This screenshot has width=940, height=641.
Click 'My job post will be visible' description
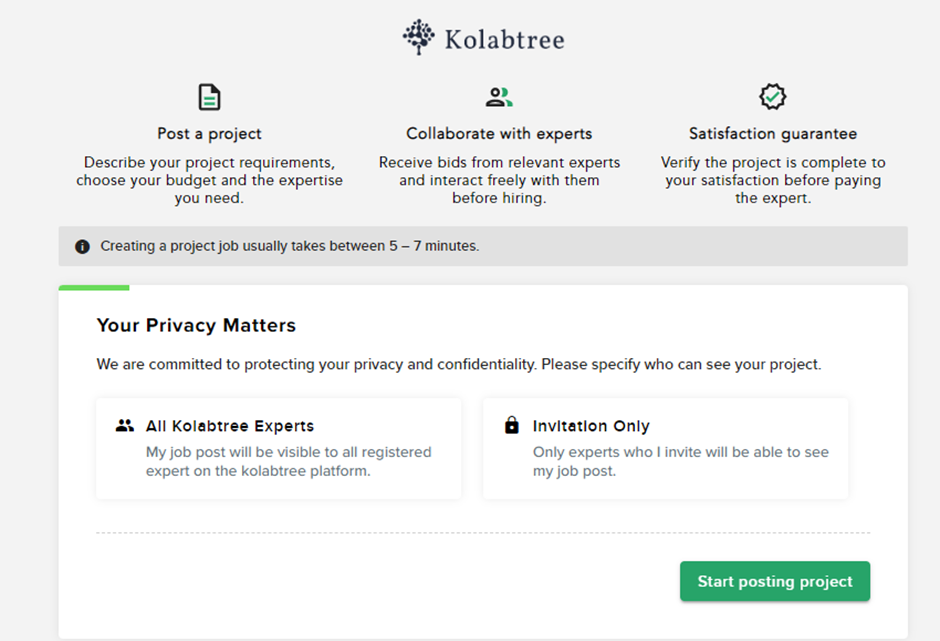pos(288,461)
